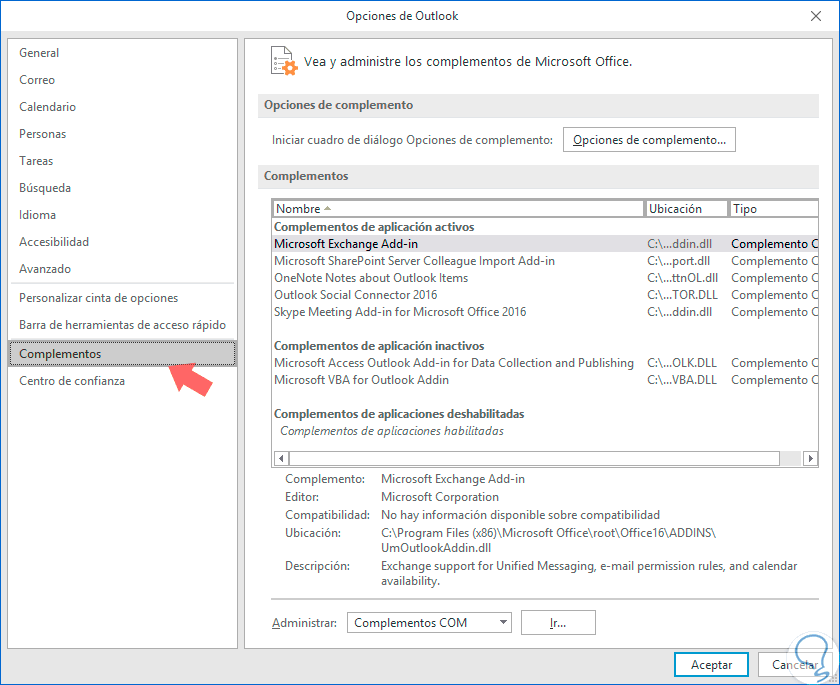Image resolution: width=840 pixels, height=685 pixels.
Task: Click the C:\...TOR.DLL location cell
Action: coord(682,295)
